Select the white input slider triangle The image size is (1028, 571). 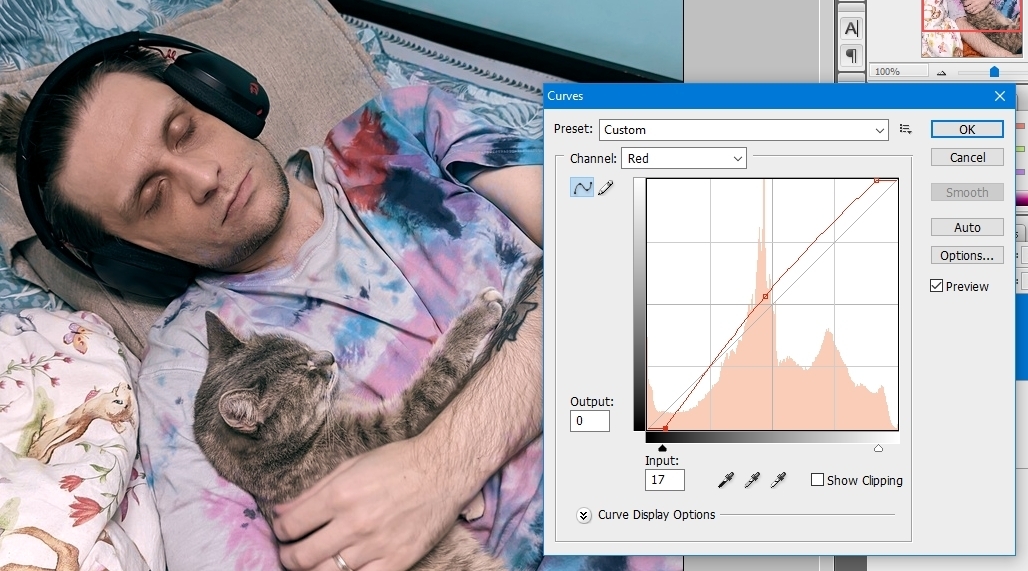point(878,448)
